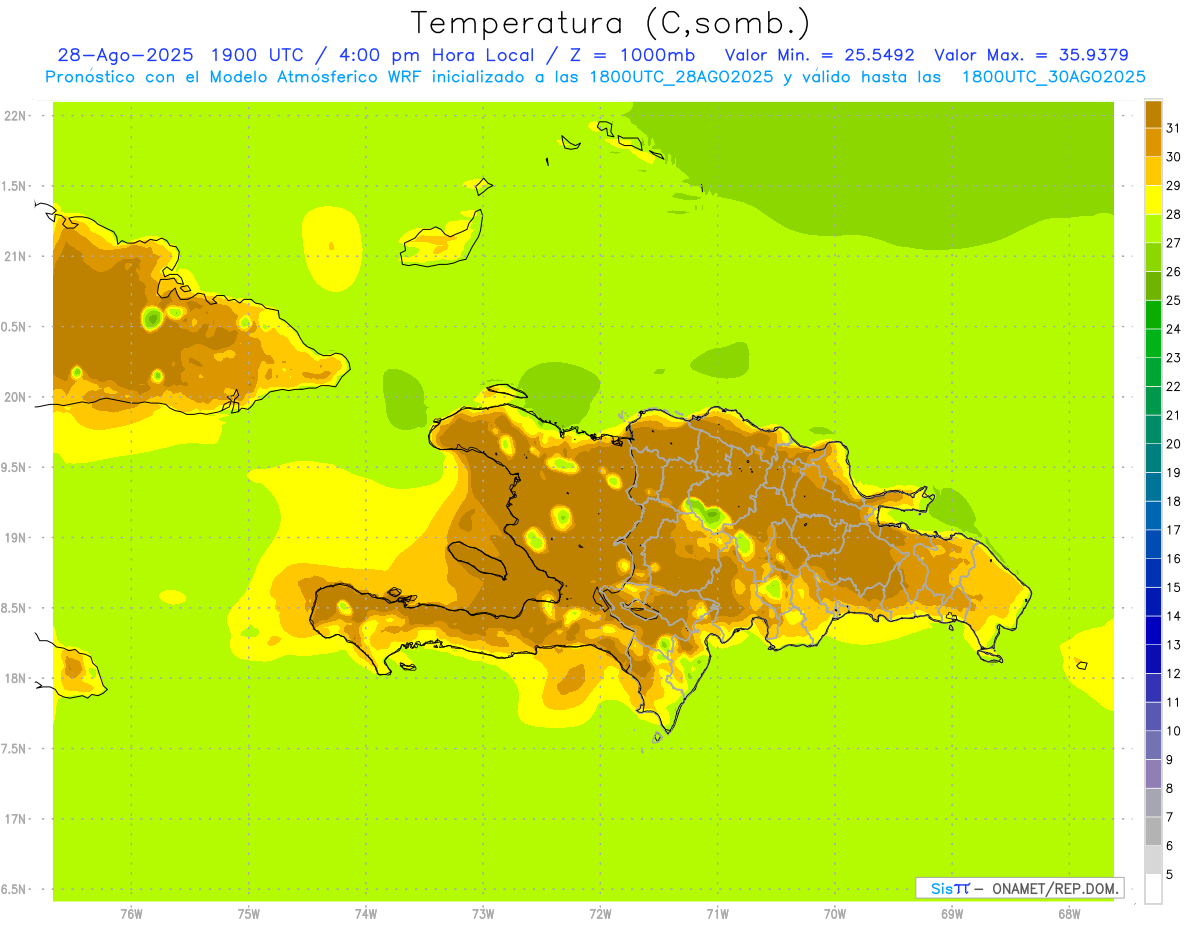The height and width of the screenshot is (927, 1200).
Task: Click the '70W' longitude label
Action: pyautogui.click(x=835, y=913)
